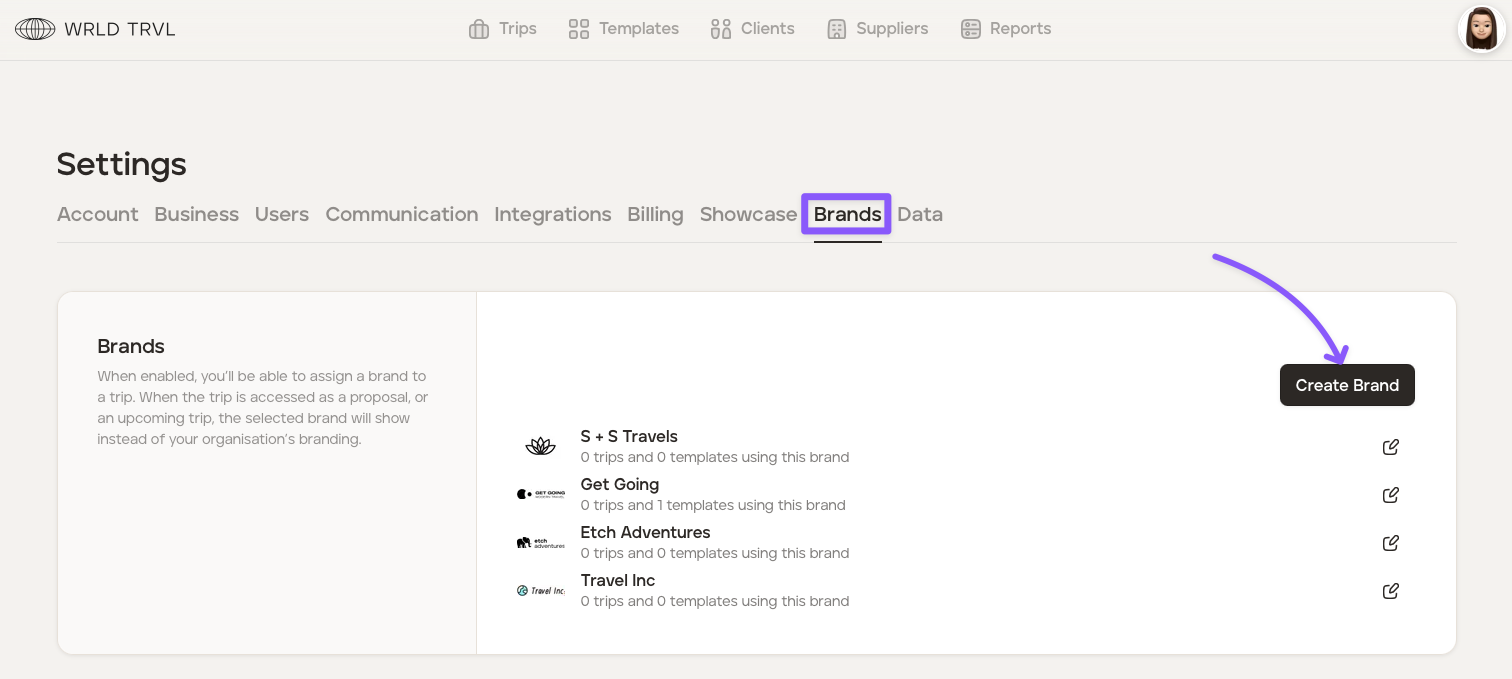1512x679 pixels.
Task: Edit the Etch Adventures brand
Action: [x=1390, y=543]
